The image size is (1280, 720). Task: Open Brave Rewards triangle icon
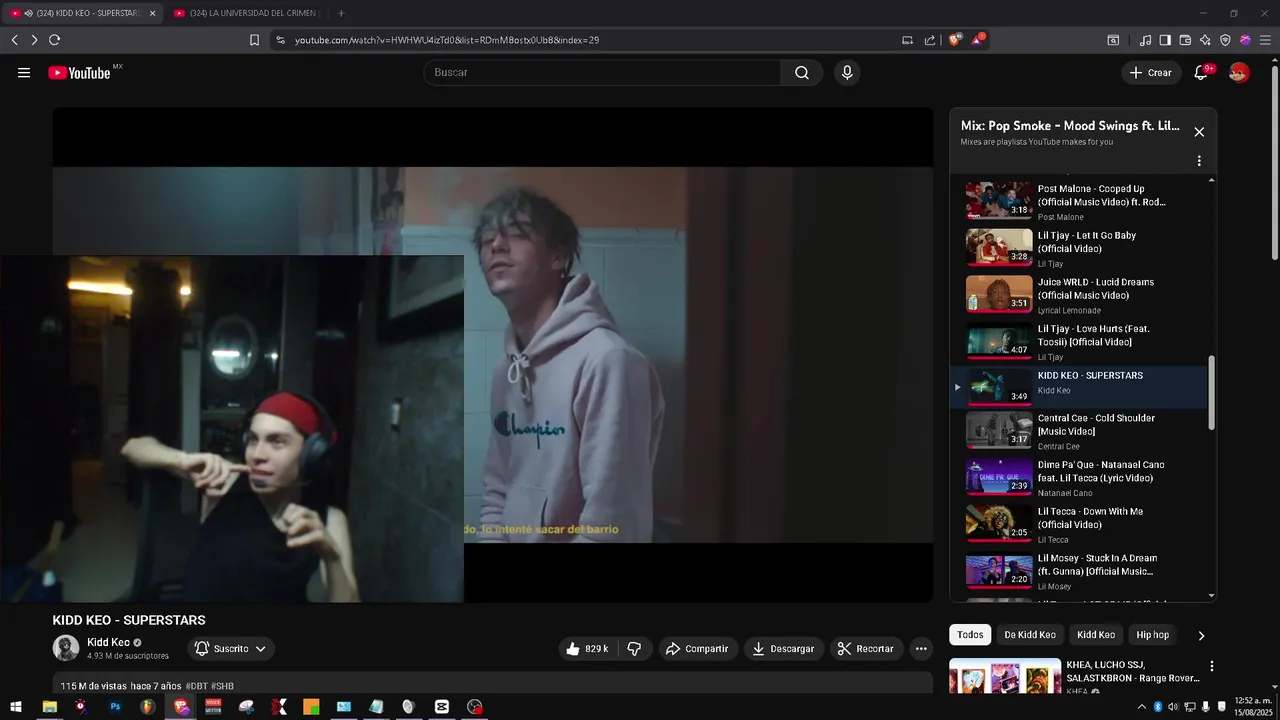(x=977, y=40)
